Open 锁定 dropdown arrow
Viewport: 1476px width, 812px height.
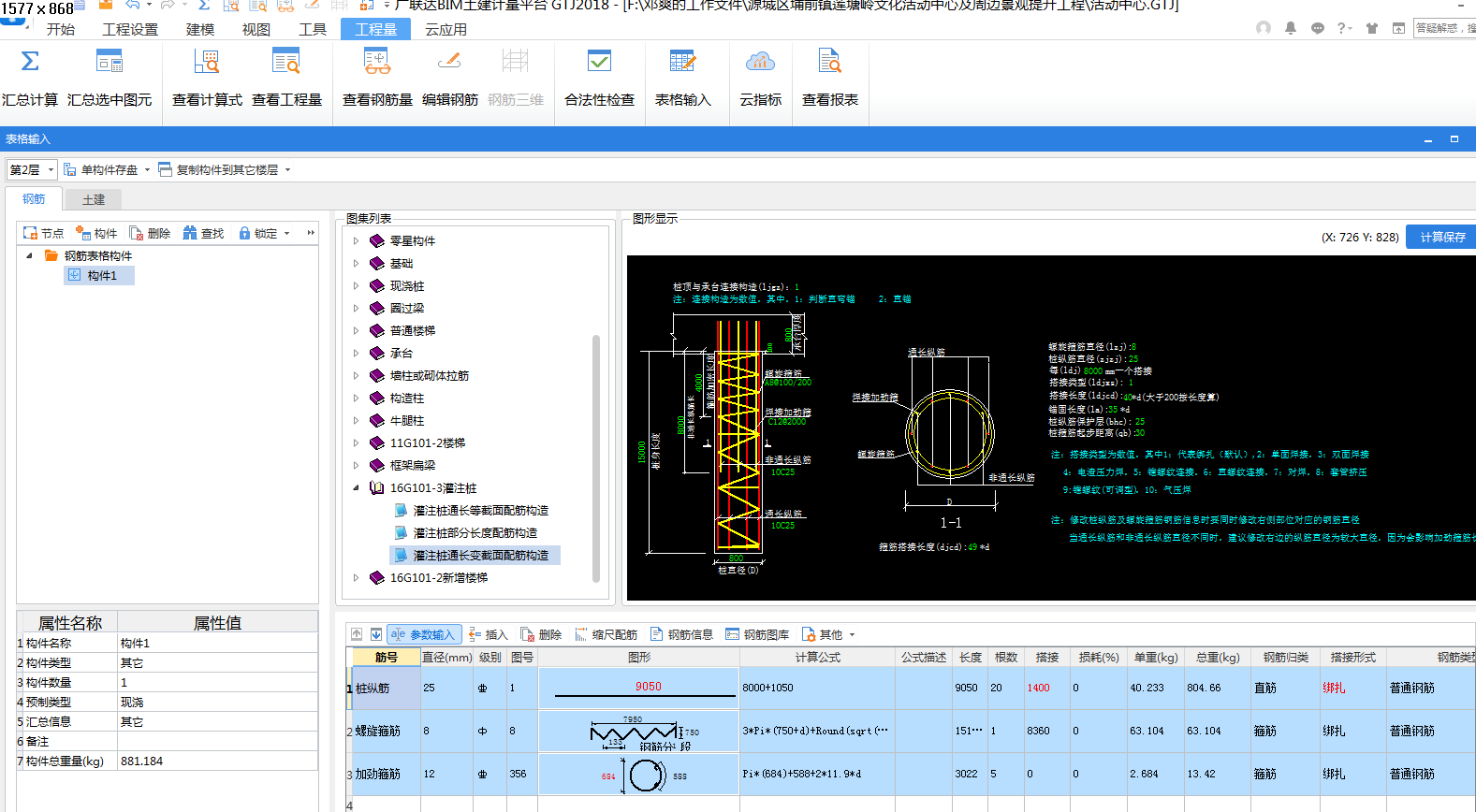(x=286, y=233)
